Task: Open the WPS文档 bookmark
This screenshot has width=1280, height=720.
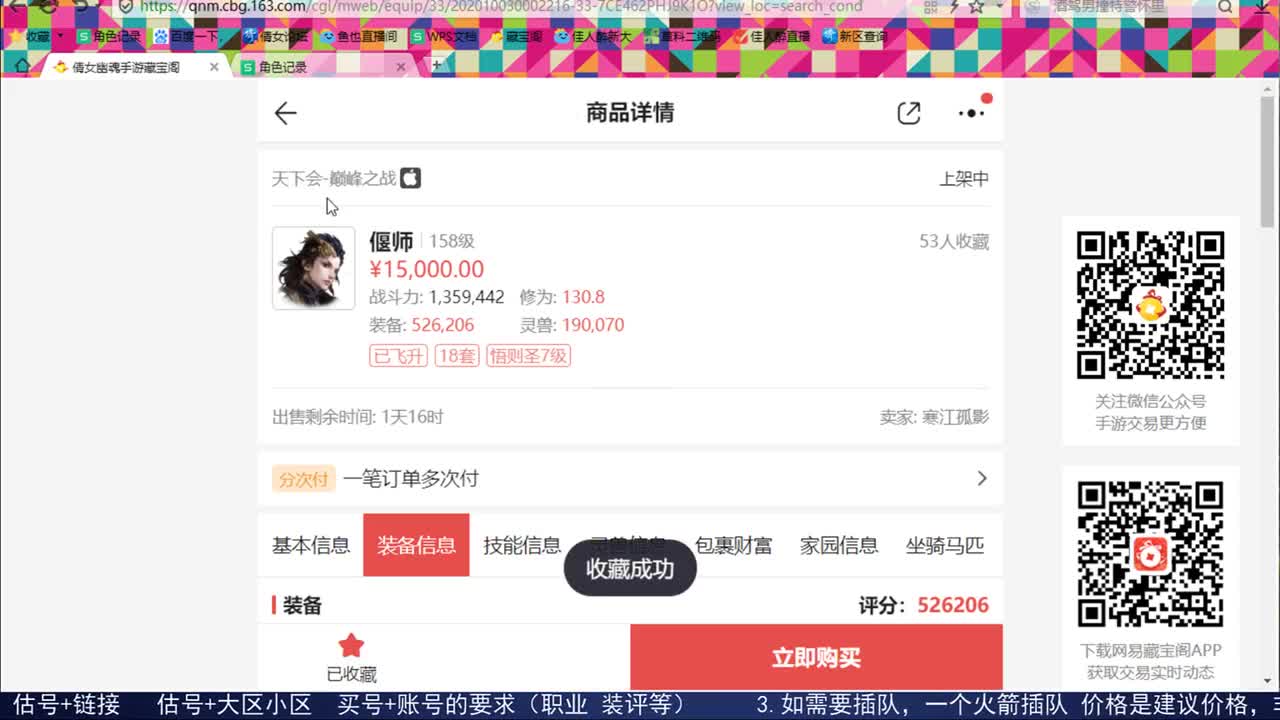Action: click(x=444, y=37)
